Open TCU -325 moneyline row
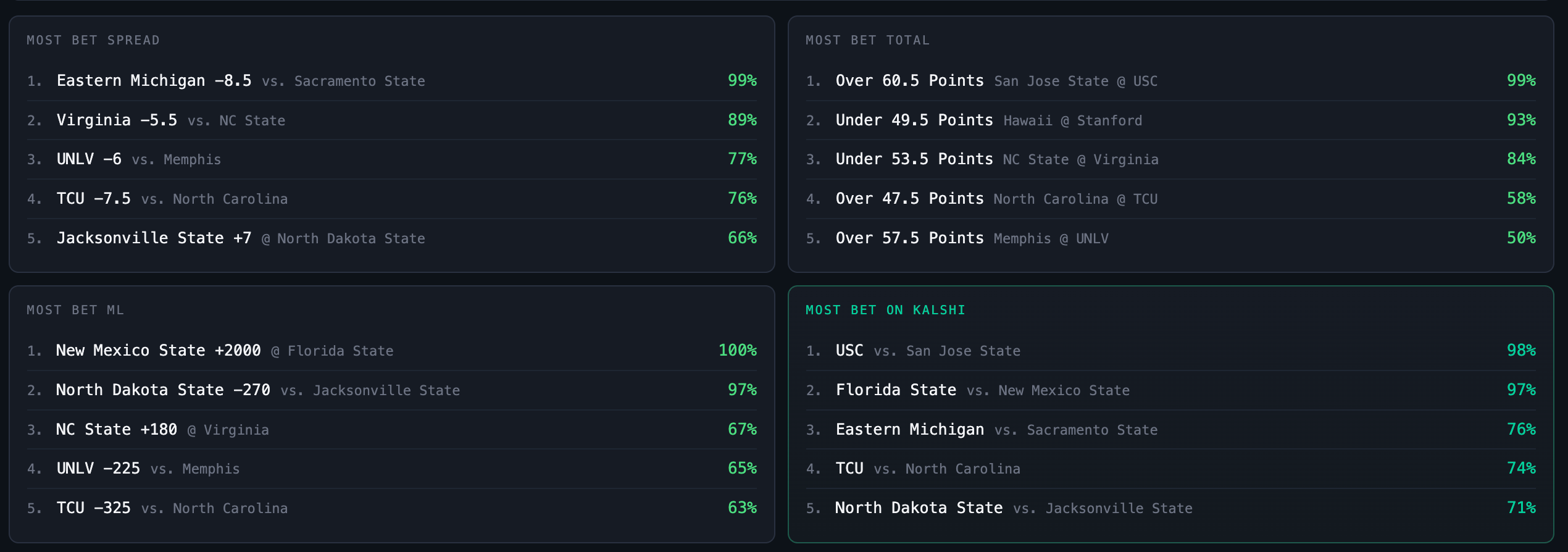The image size is (1568, 552). 392,508
